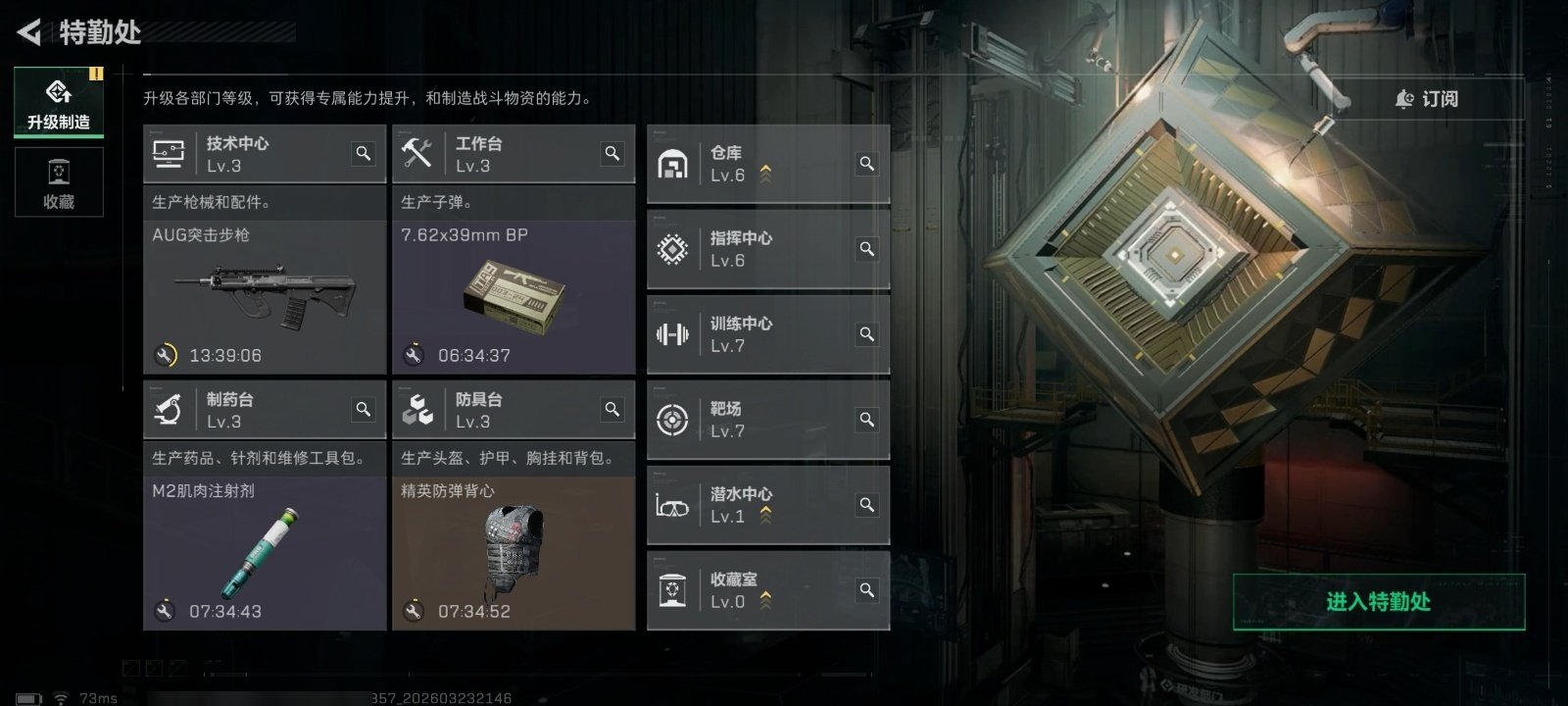Select the 靶场 target icon

(x=672, y=420)
